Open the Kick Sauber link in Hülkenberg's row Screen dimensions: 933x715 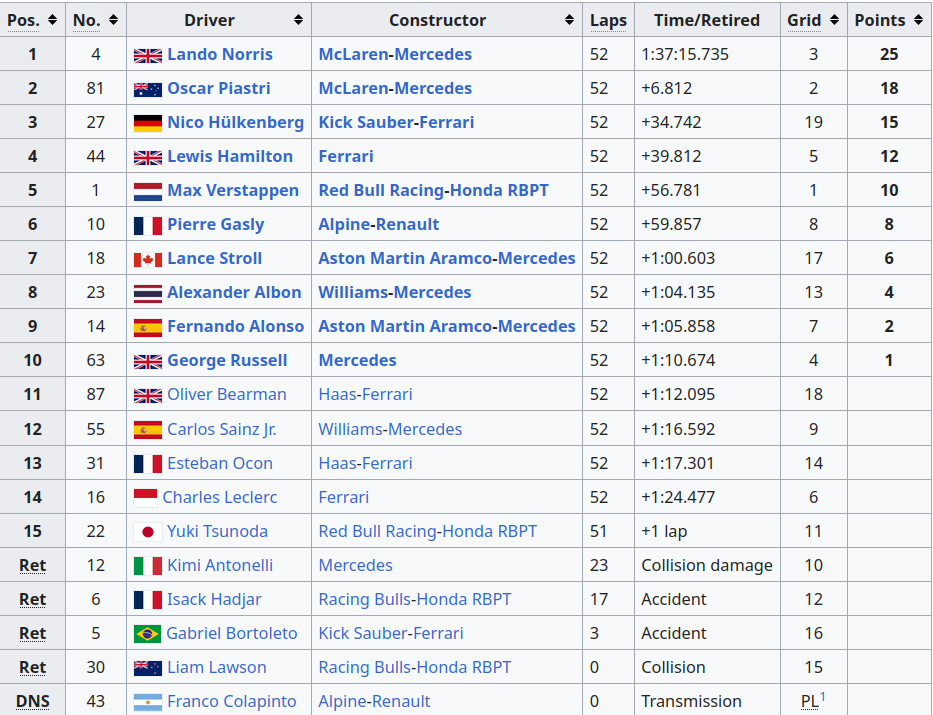(366, 122)
